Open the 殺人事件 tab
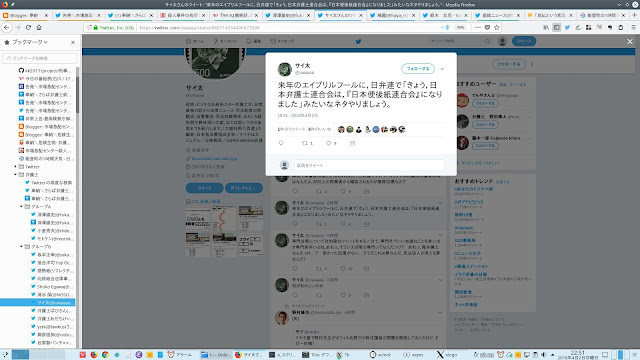This screenshot has height=360, width=640. (x=182, y=15)
